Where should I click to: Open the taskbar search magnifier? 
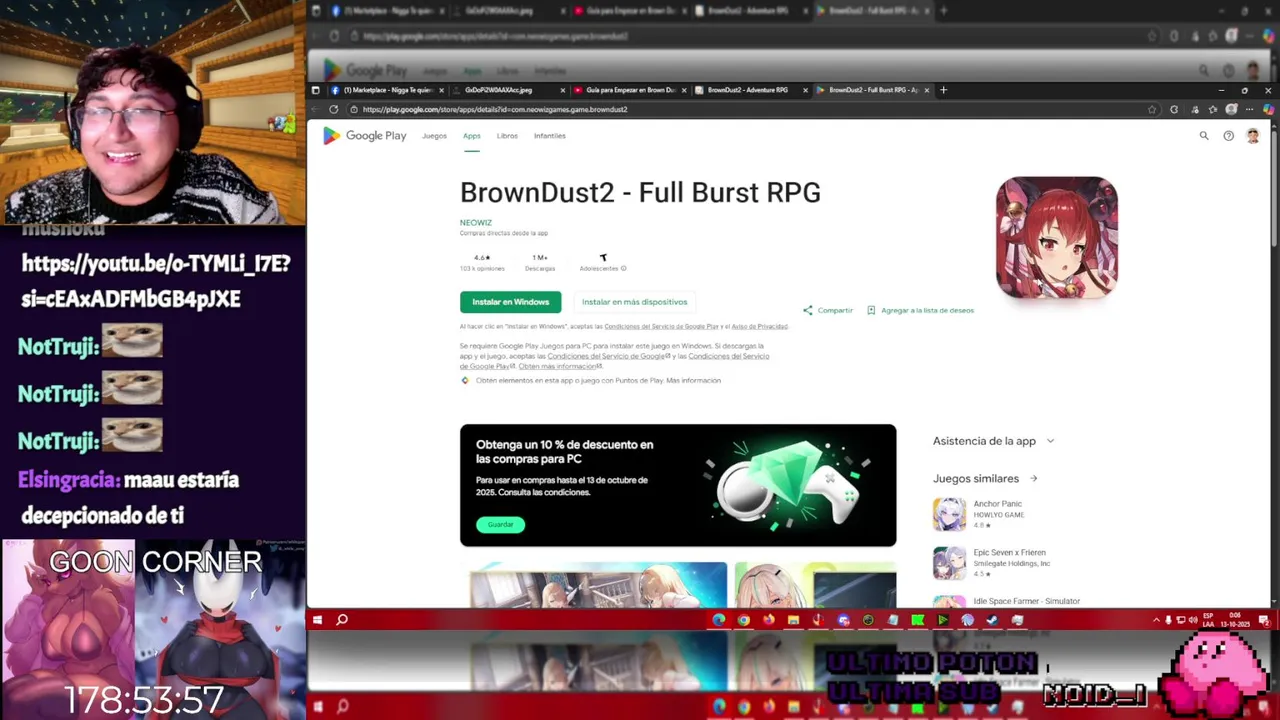coord(342,620)
